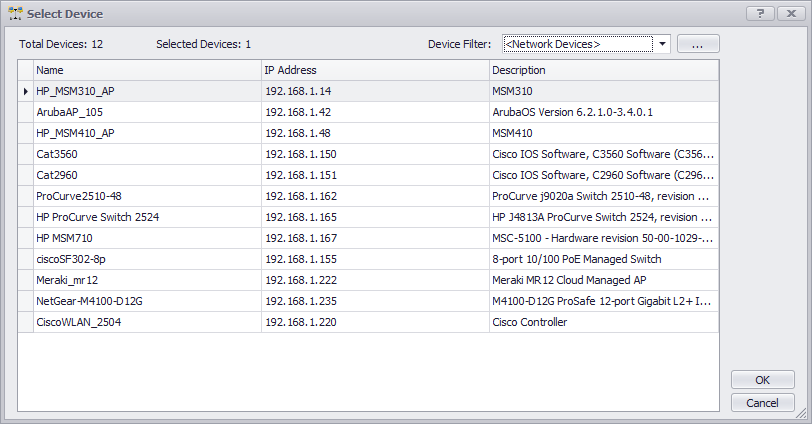Select the CiscoWLAN_2504 device row
This screenshot has height=424, width=812.
368,322
